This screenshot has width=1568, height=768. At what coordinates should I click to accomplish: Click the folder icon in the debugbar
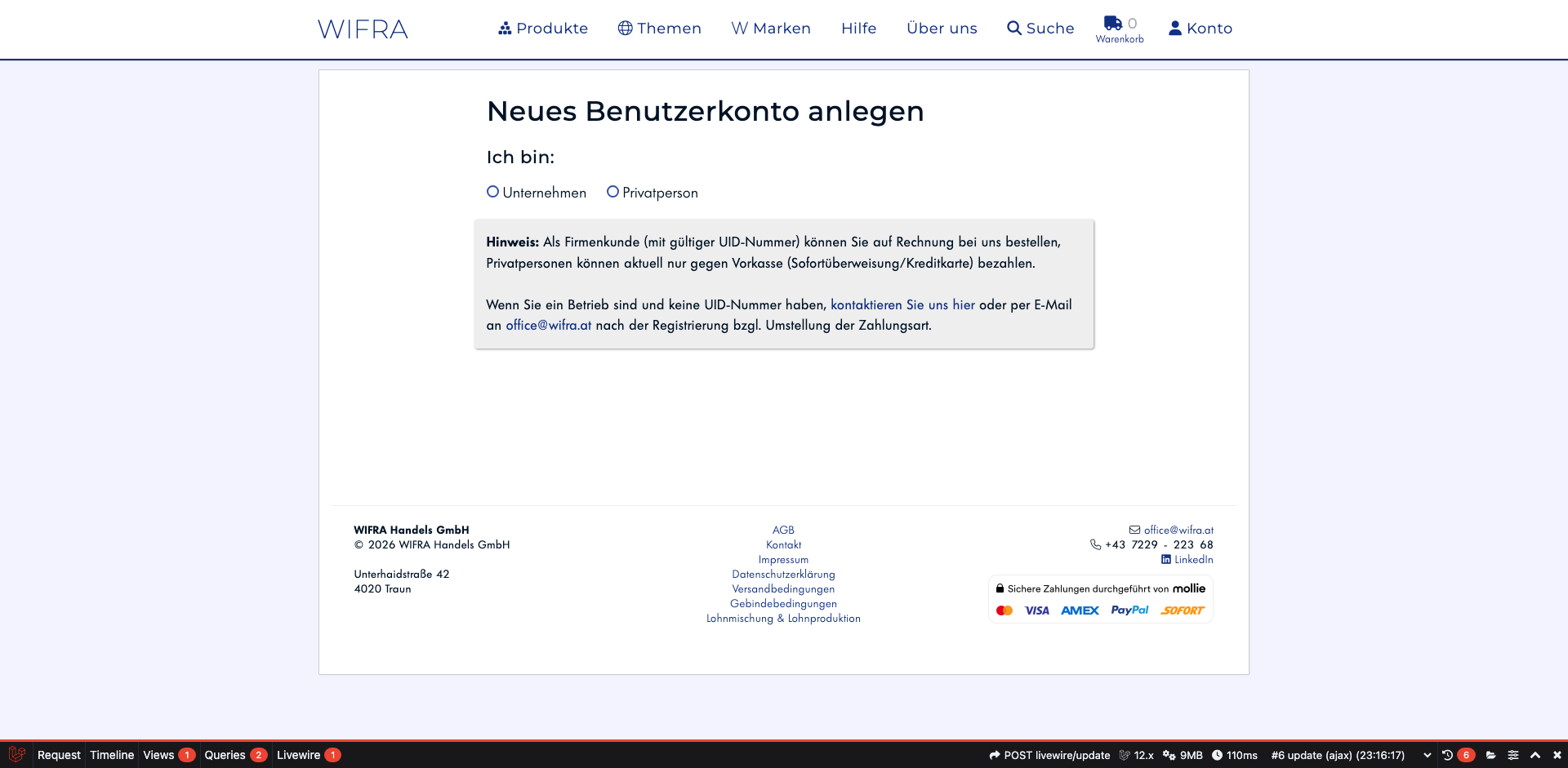point(1490,755)
